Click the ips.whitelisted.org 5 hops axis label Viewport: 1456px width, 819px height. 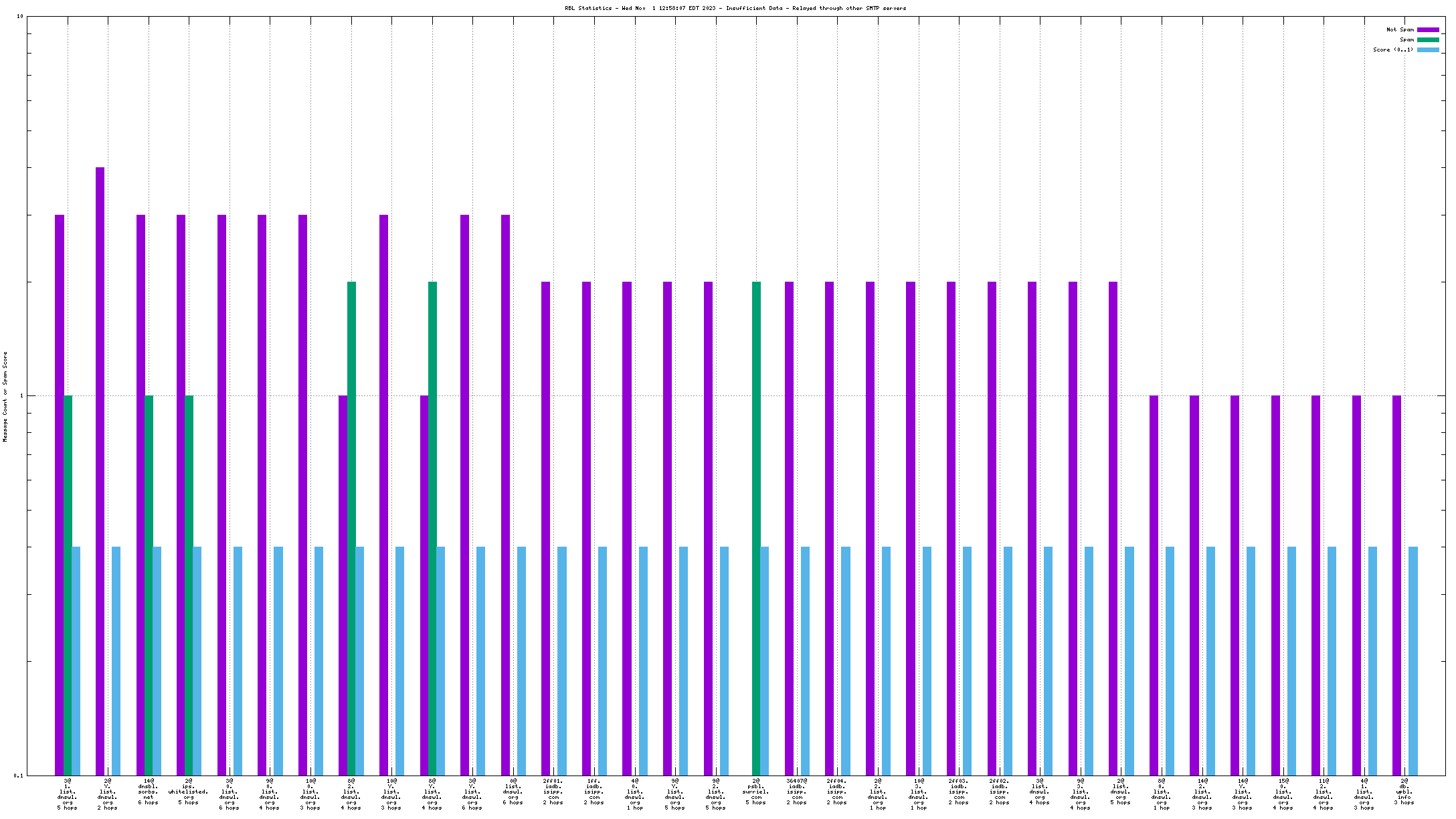[x=189, y=792]
